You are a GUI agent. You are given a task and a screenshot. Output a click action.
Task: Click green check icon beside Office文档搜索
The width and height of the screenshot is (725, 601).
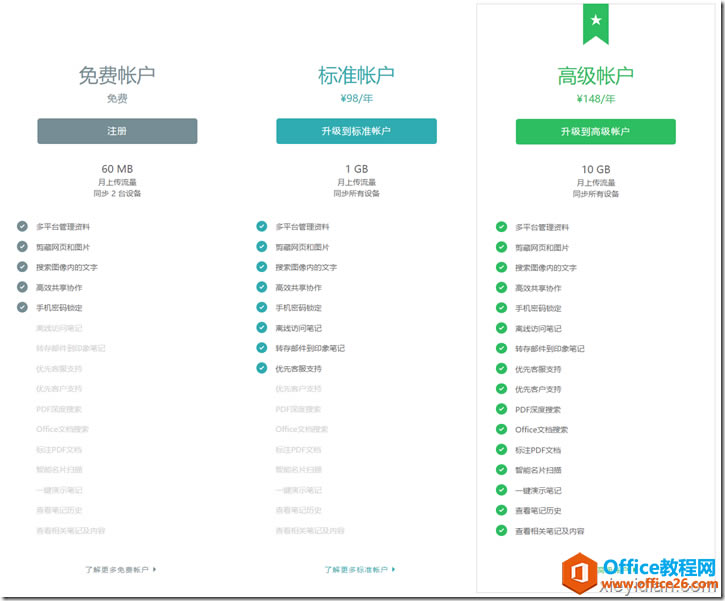[501, 429]
